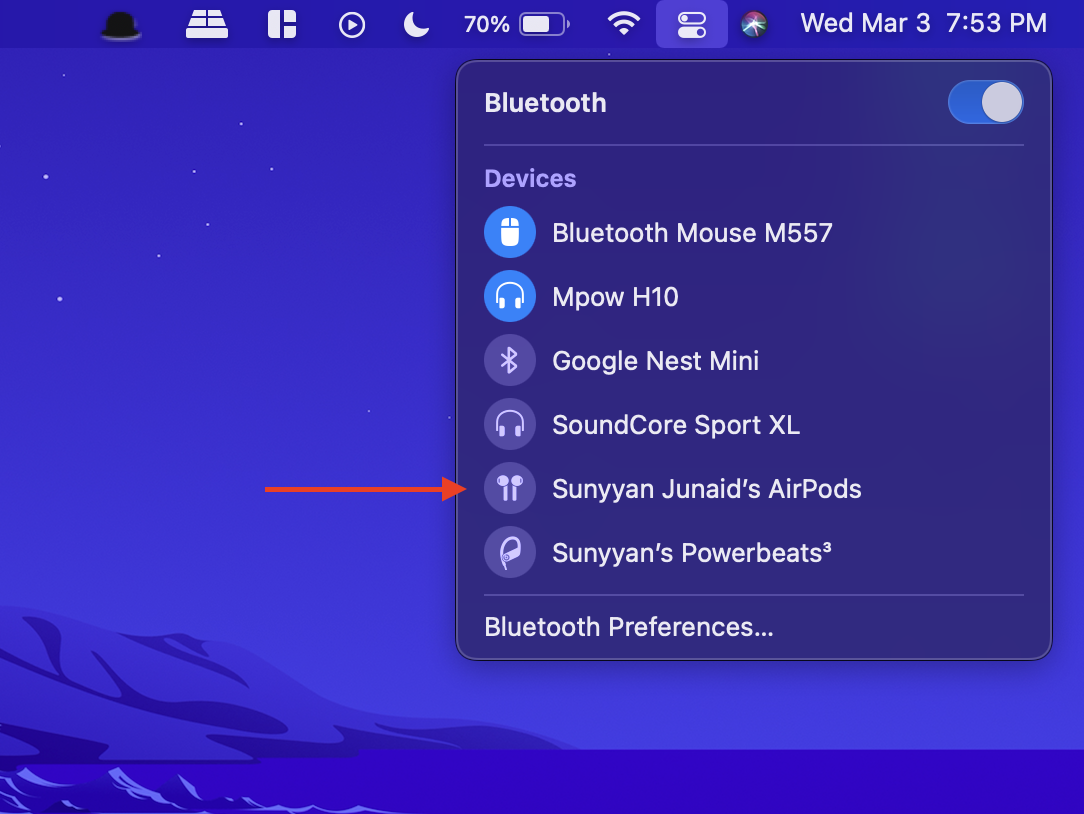The height and width of the screenshot is (814, 1084).
Task: Click the Bluetooth Mouse M557 mouse icon
Action: pyautogui.click(x=510, y=232)
